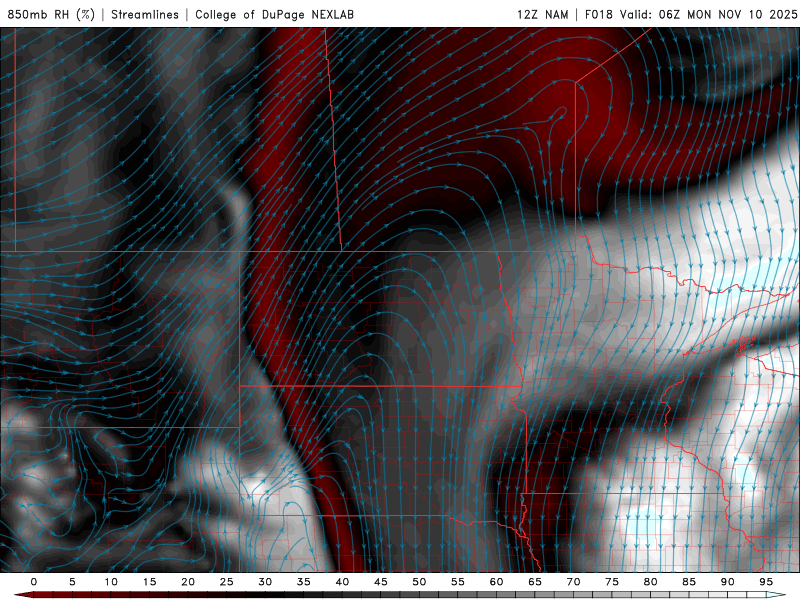The height and width of the screenshot is (600, 800).
Task: Click the '850mb RH (%)' title text
Action: 51,14
